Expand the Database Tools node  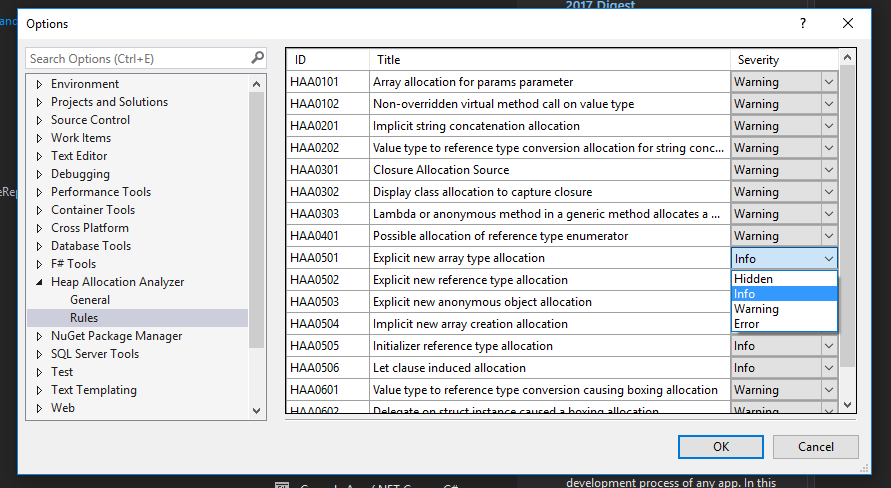(x=39, y=247)
